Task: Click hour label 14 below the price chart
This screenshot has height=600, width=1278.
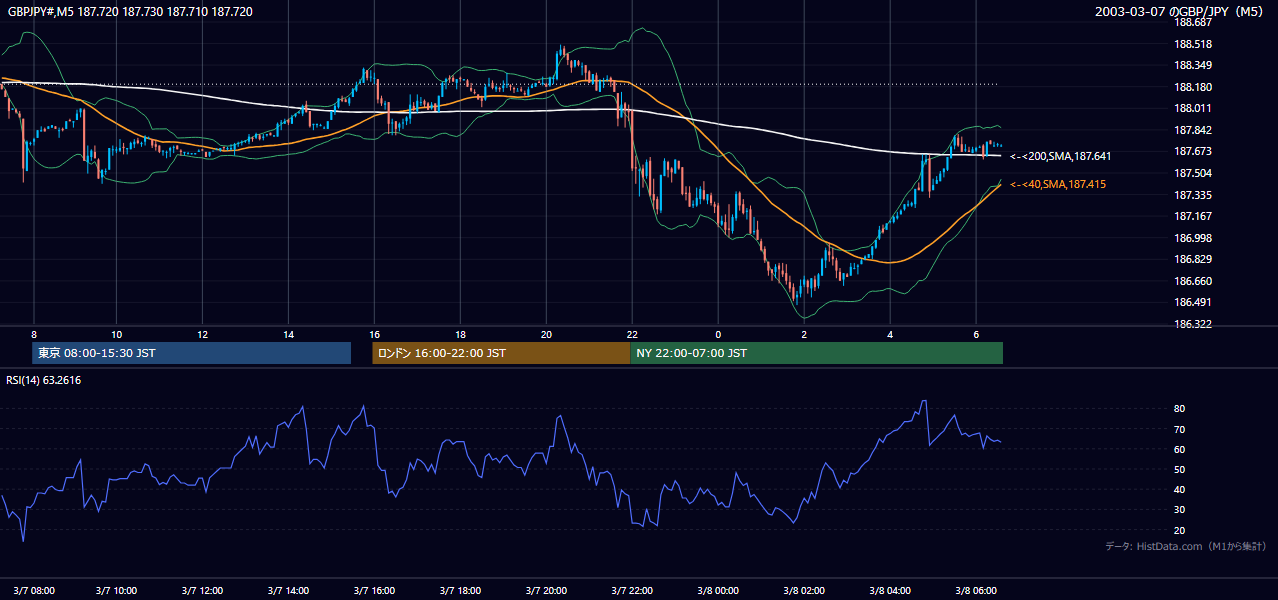Action: point(288,334)
